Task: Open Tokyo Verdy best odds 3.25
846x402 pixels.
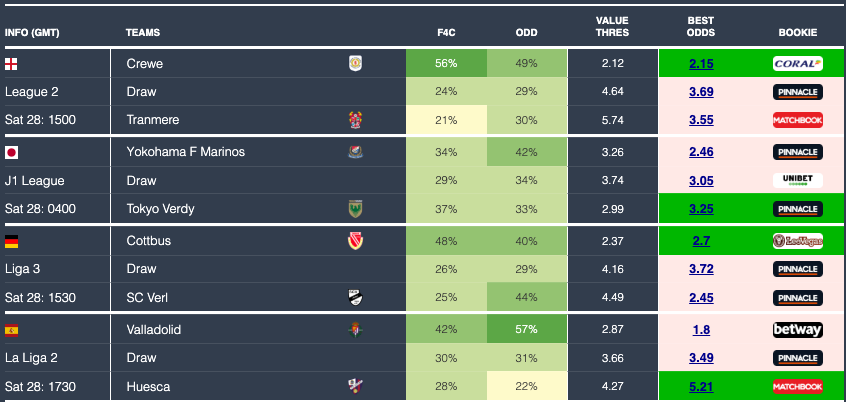Action: [x=701, y=208]
